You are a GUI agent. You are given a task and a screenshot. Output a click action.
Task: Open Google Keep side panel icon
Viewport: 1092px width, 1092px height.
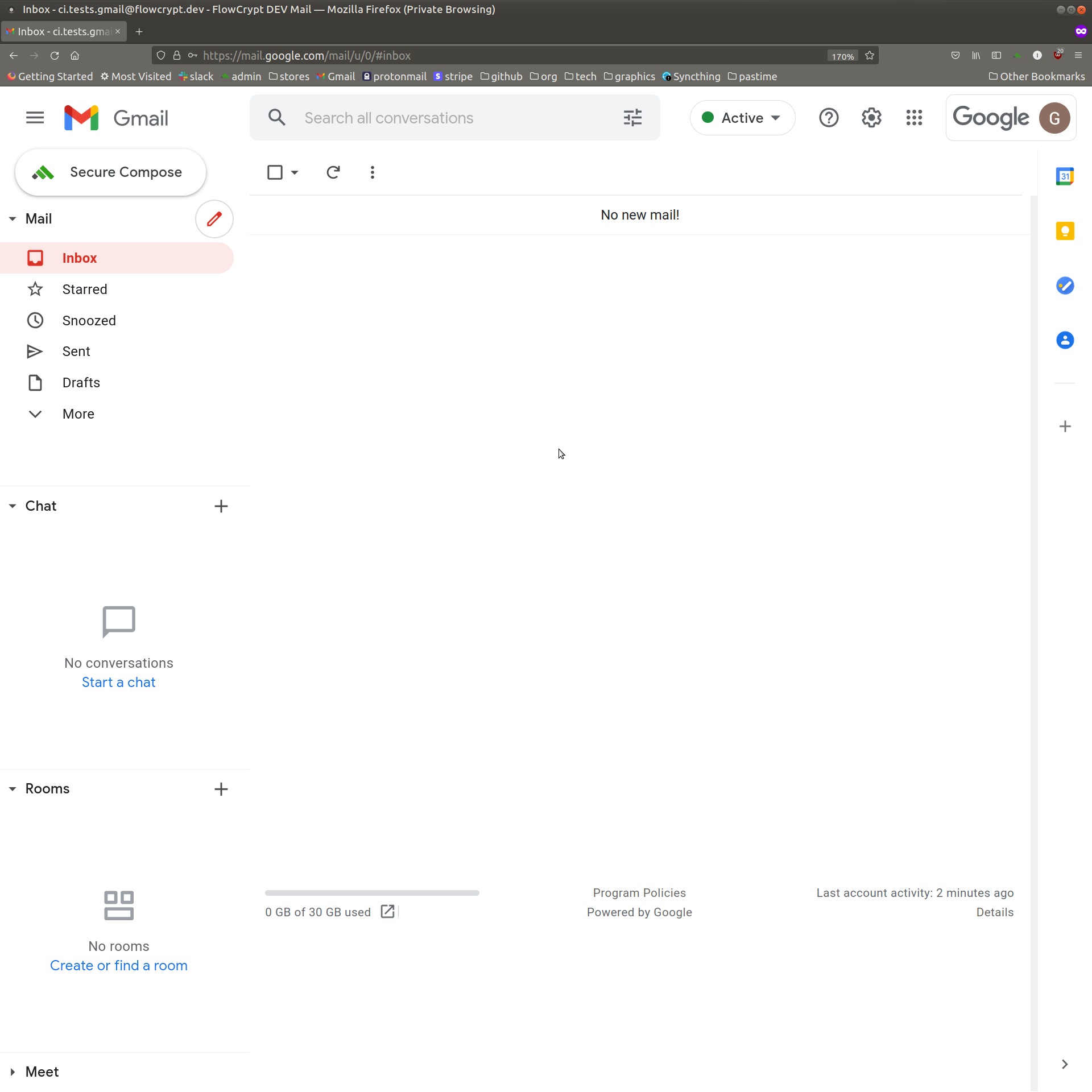click(1065, 231)
